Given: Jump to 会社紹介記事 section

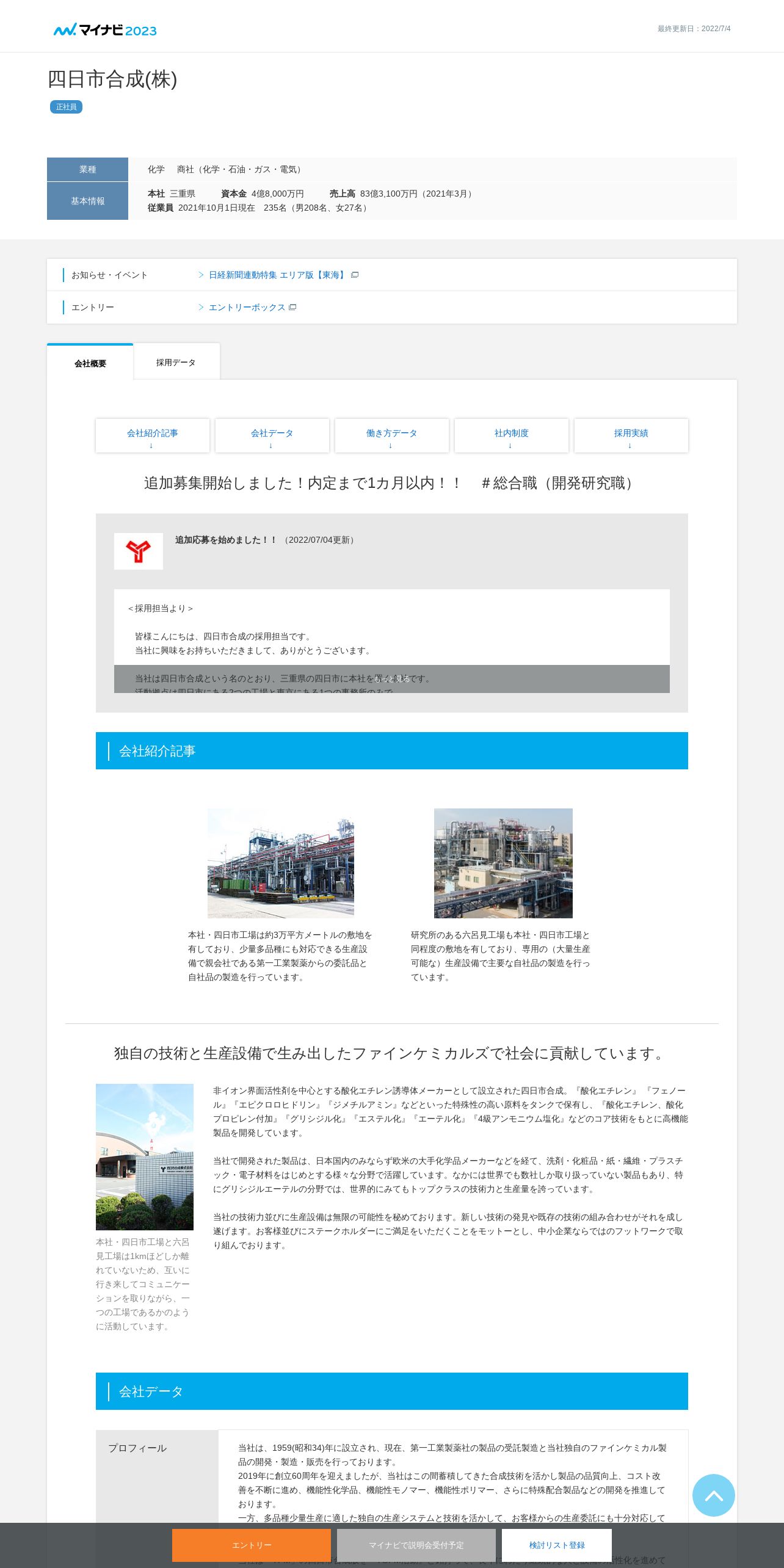Looking at the screenshot, I should [153, 435].
